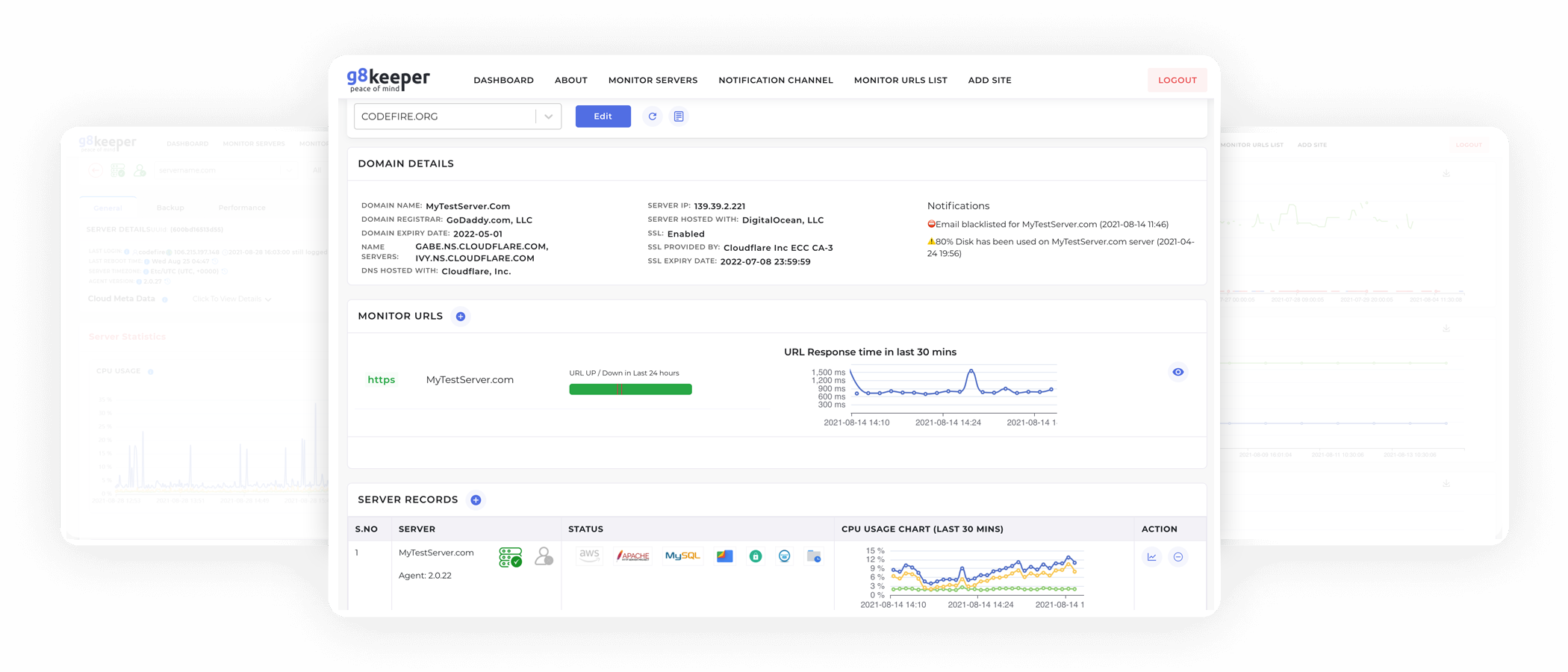Image resolution: width=1568 pixels, height=672 pixels.
Task: Click the Logout button
Action: (1177, 80)
